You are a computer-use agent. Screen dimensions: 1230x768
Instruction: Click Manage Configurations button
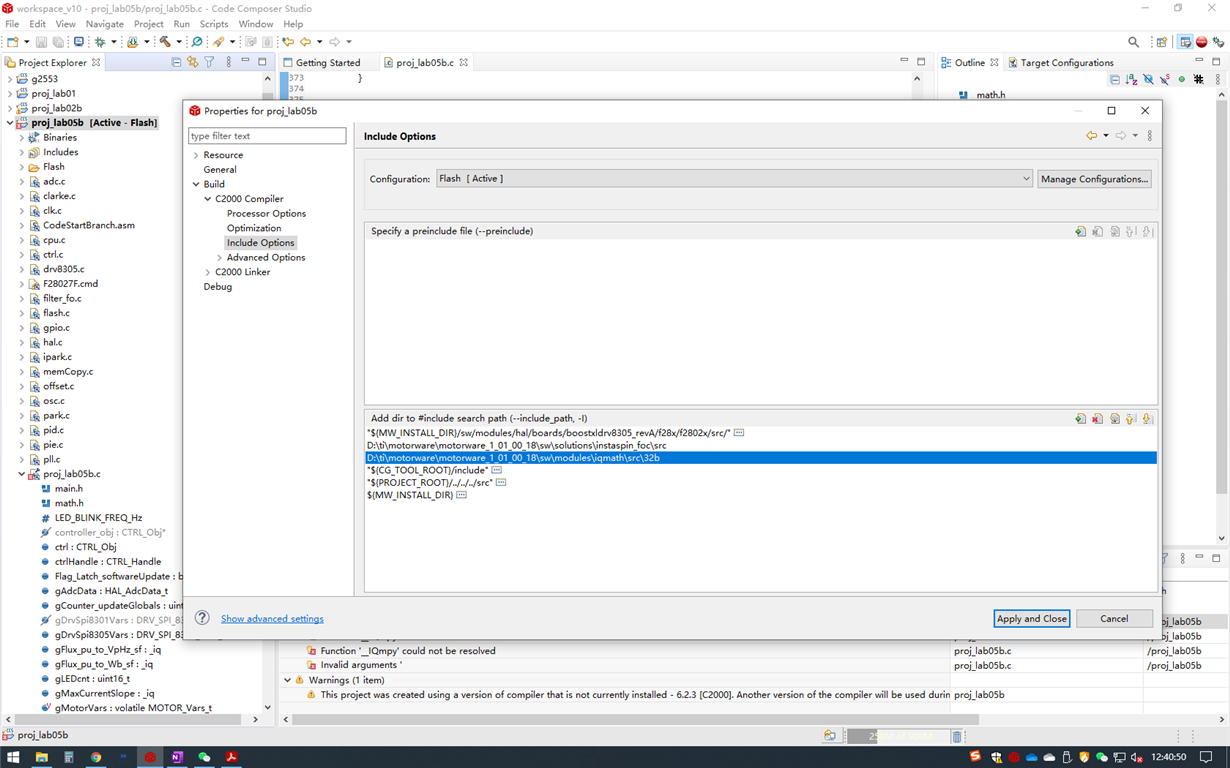pos(1094,179)
